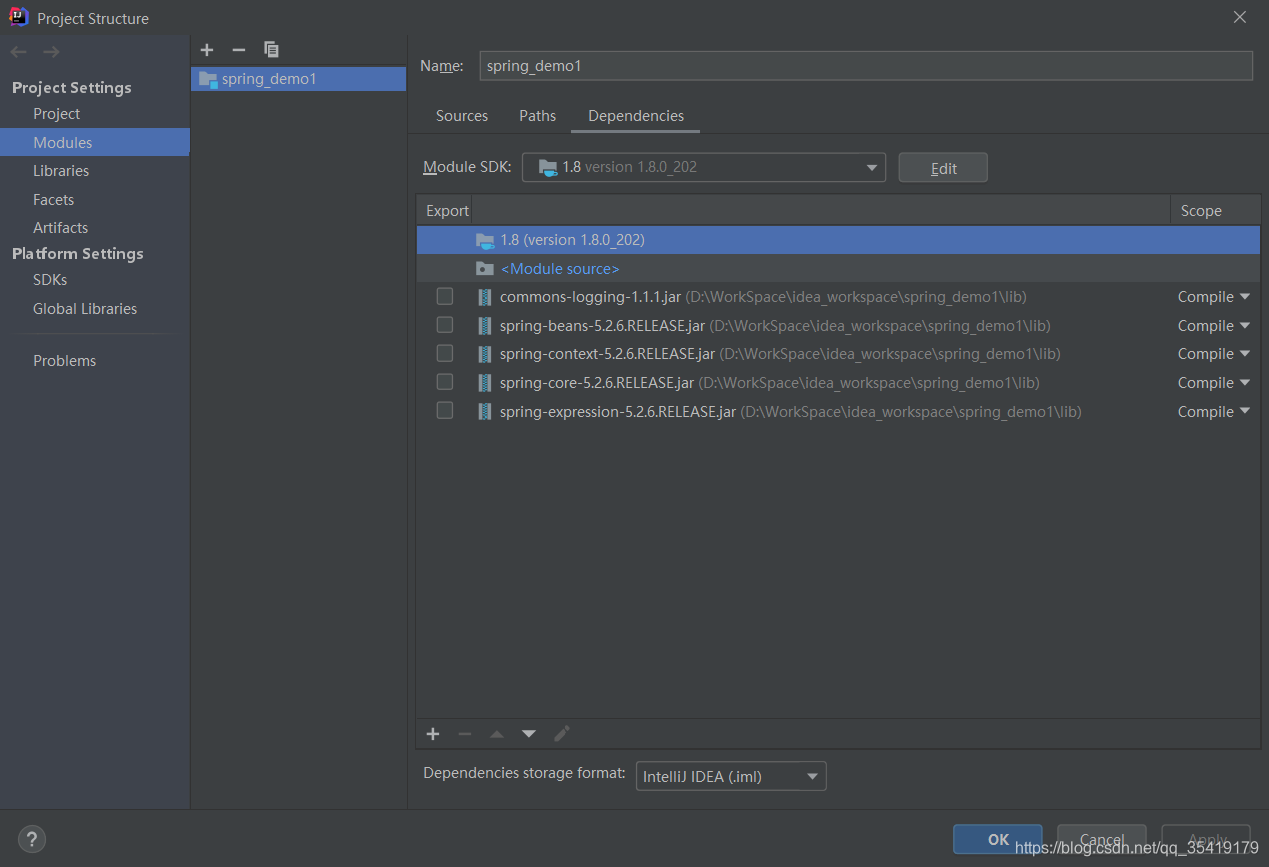Click the Edit button next to Module SDK
1269x867 pixels.
click(943, 168)
